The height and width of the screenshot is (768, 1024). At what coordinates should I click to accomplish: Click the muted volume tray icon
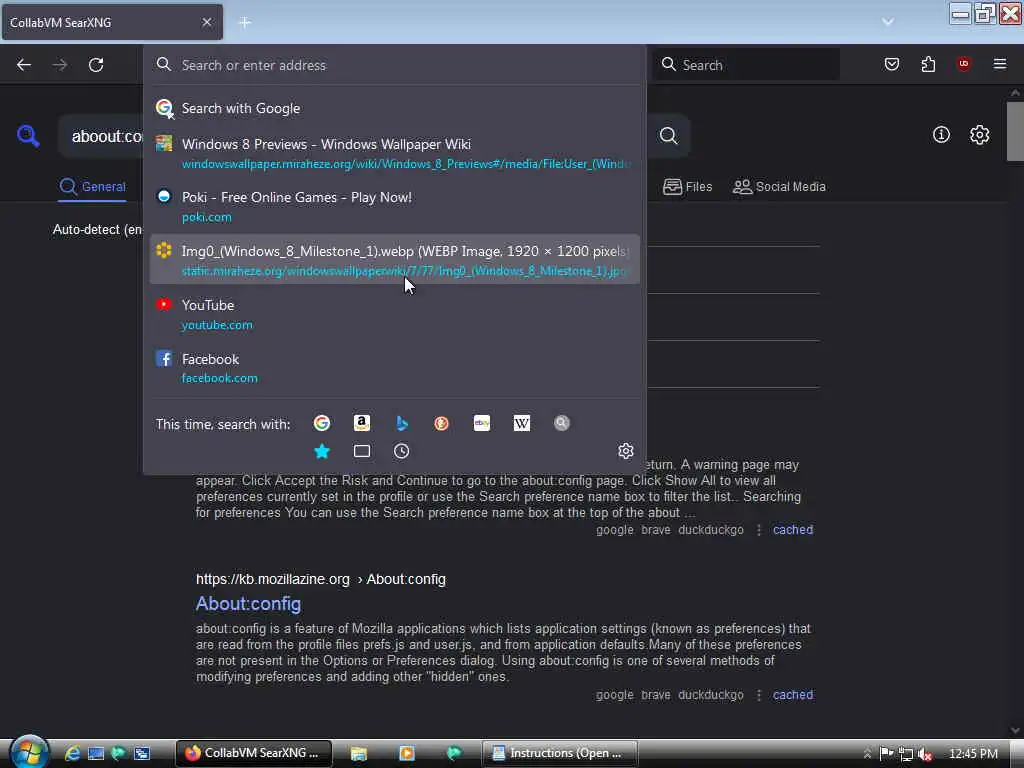pos(925,754)
